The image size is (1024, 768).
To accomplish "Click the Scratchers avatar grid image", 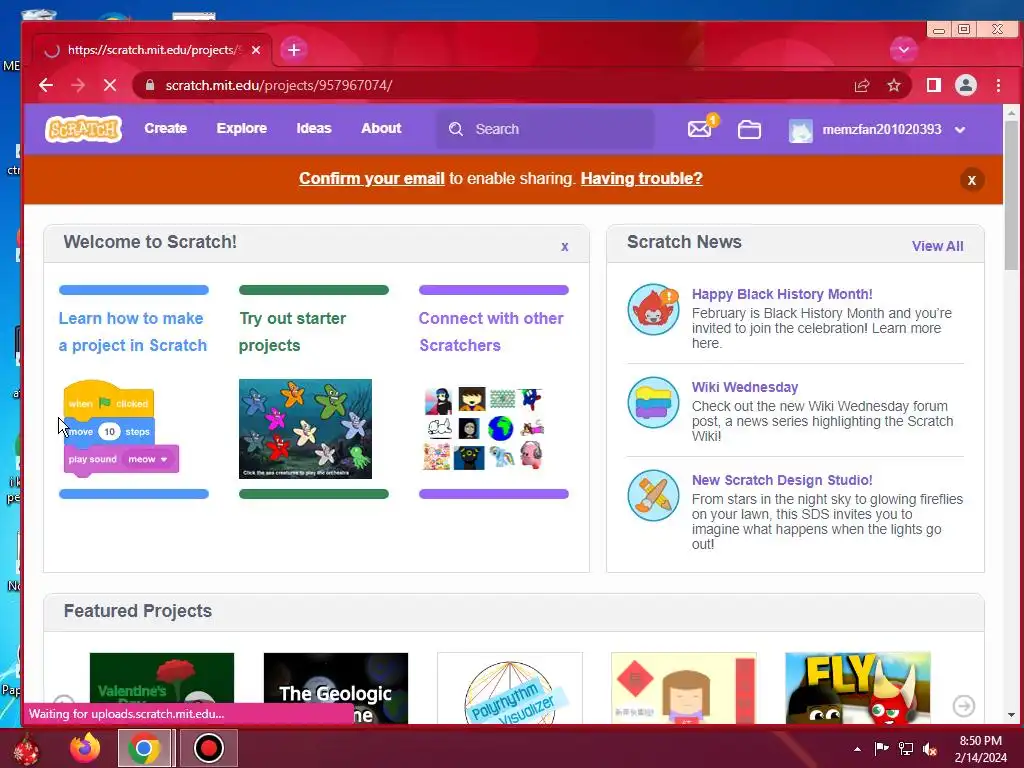I will [x=484, y=428].
